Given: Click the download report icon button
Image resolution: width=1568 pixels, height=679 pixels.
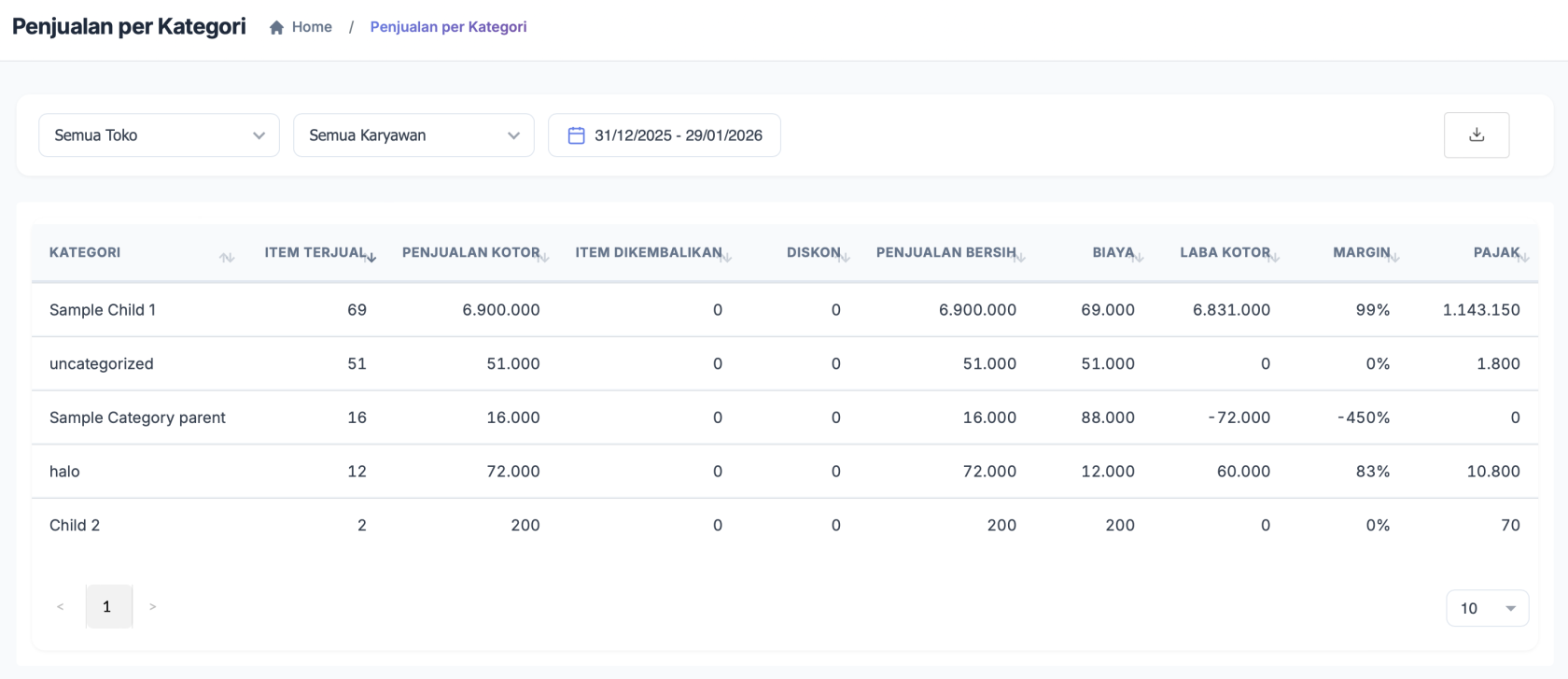Looking at the screenshot, I should coord(1476,134).
